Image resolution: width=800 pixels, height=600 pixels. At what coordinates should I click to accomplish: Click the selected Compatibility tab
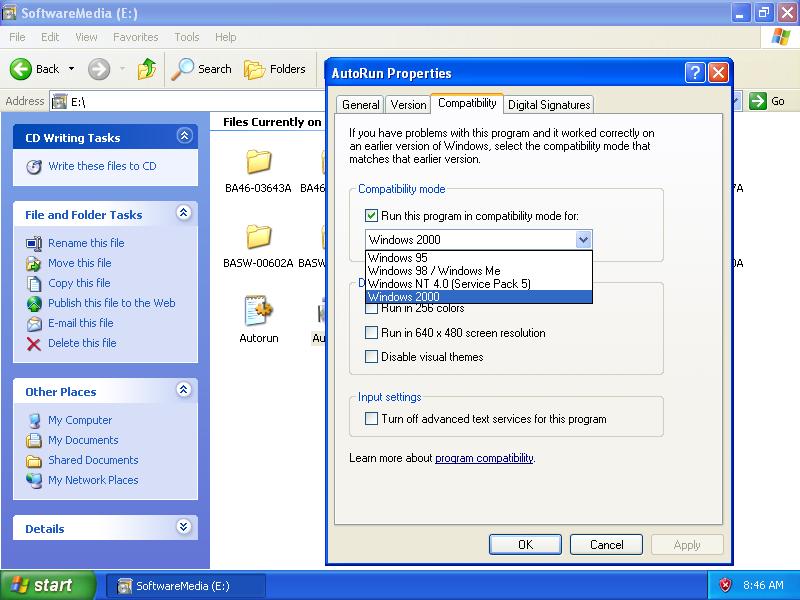click(467, 103)
